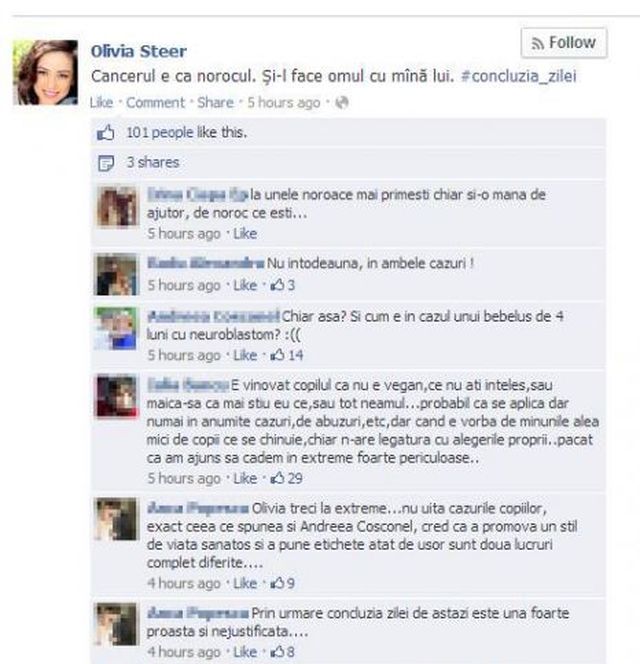This screenshot has height=664, width=640.
Task: Click the shares note icon
Action: click(106, 163)
